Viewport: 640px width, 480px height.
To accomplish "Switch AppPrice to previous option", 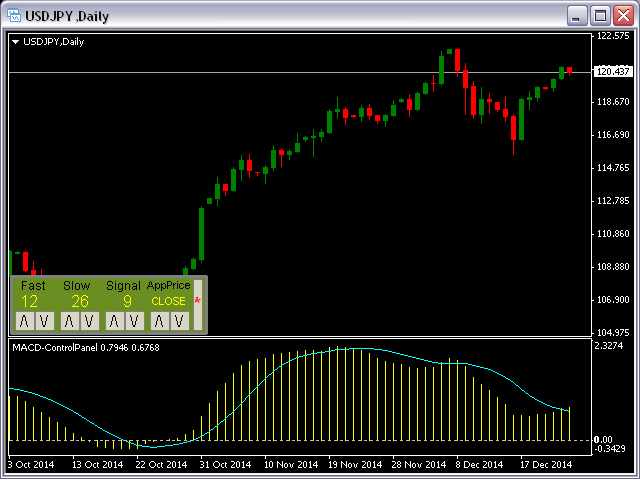I will click(179, 320).
